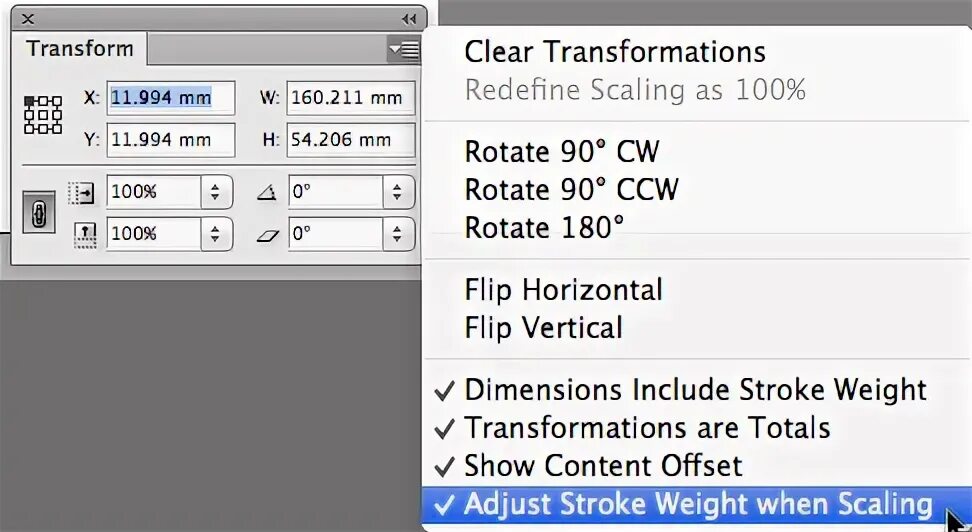Uncheck Adjust Stroke Weight when Scaling

[697, 504]
